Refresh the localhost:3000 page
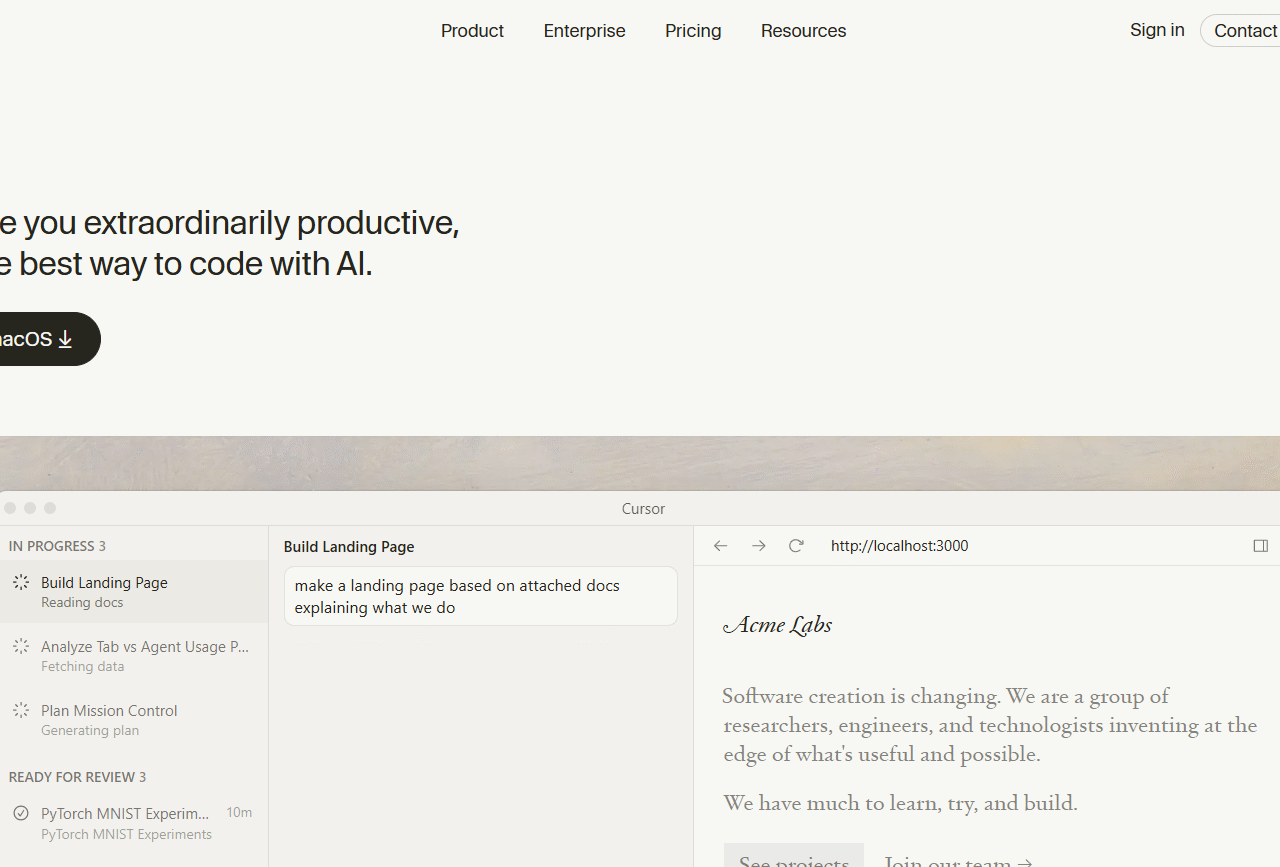The image size is (1280, 867). pyautogui.click(x=796, y=545)
